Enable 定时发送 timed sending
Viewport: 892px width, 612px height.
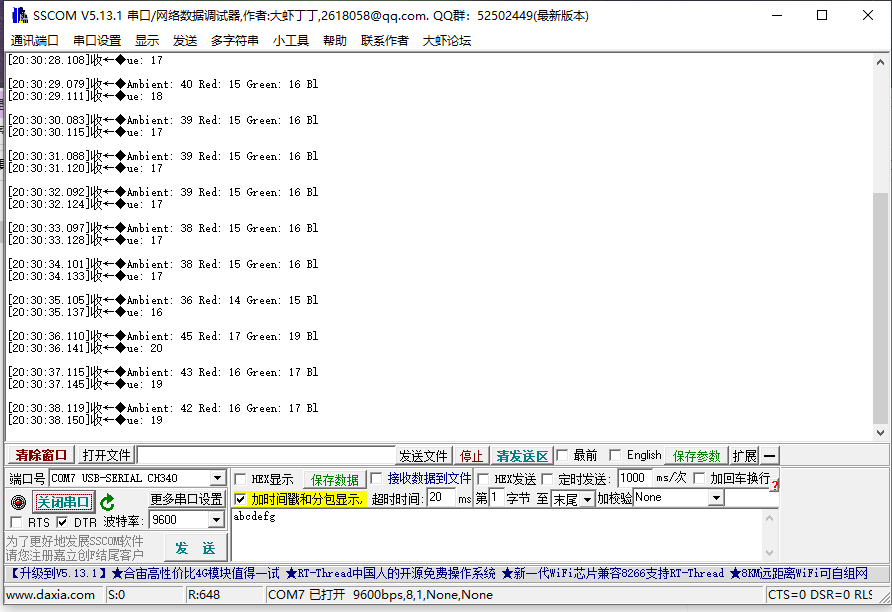(548, 478)
